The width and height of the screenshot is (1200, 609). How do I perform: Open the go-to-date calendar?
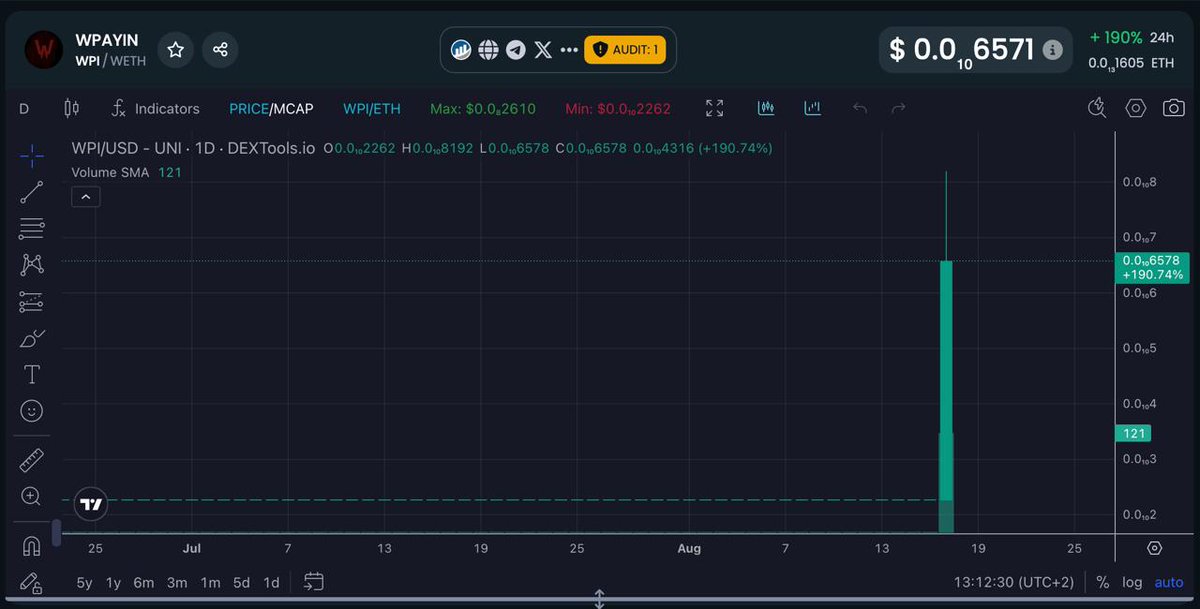point(314,582)
